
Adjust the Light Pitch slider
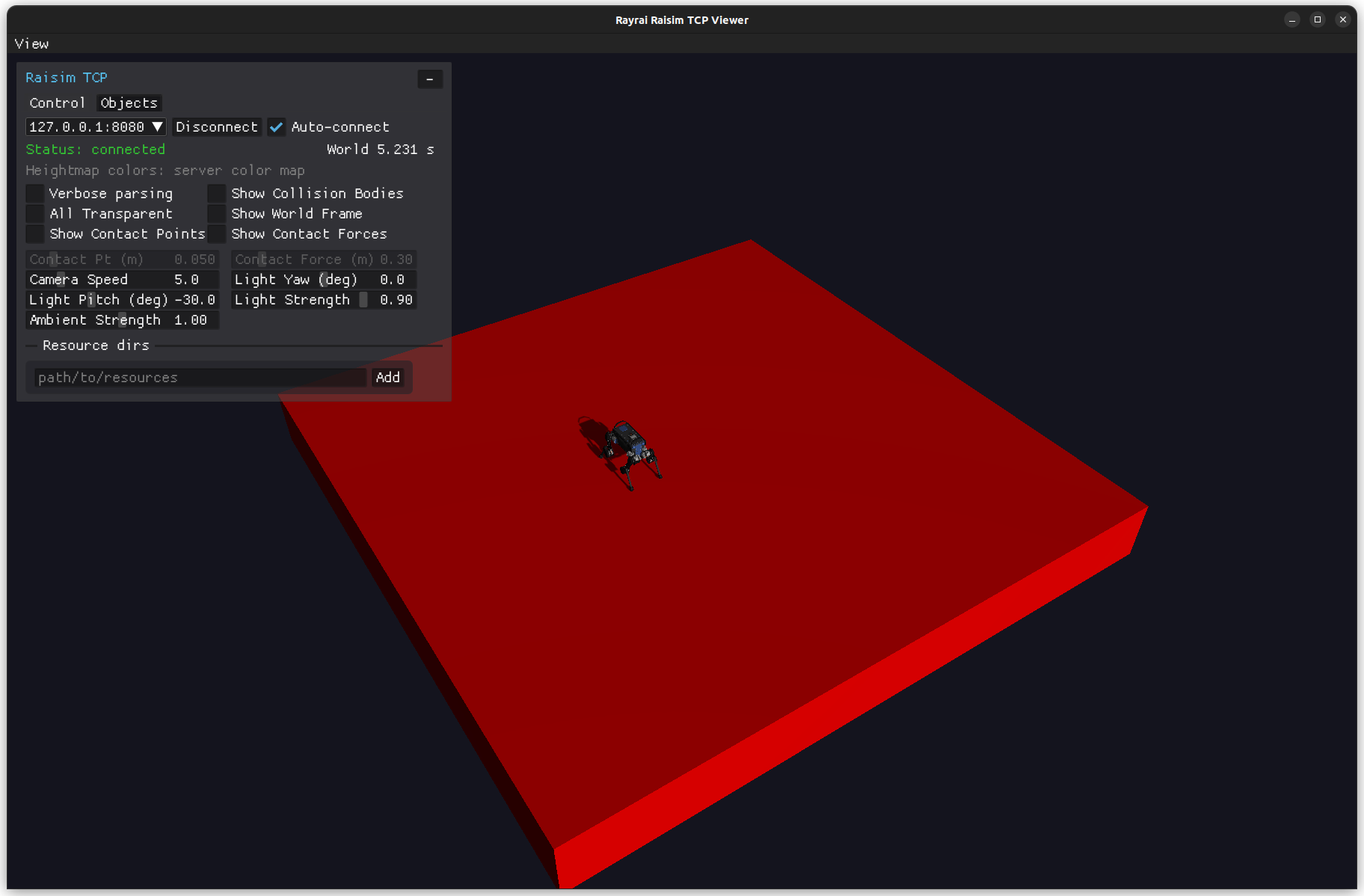click(123, 299)
